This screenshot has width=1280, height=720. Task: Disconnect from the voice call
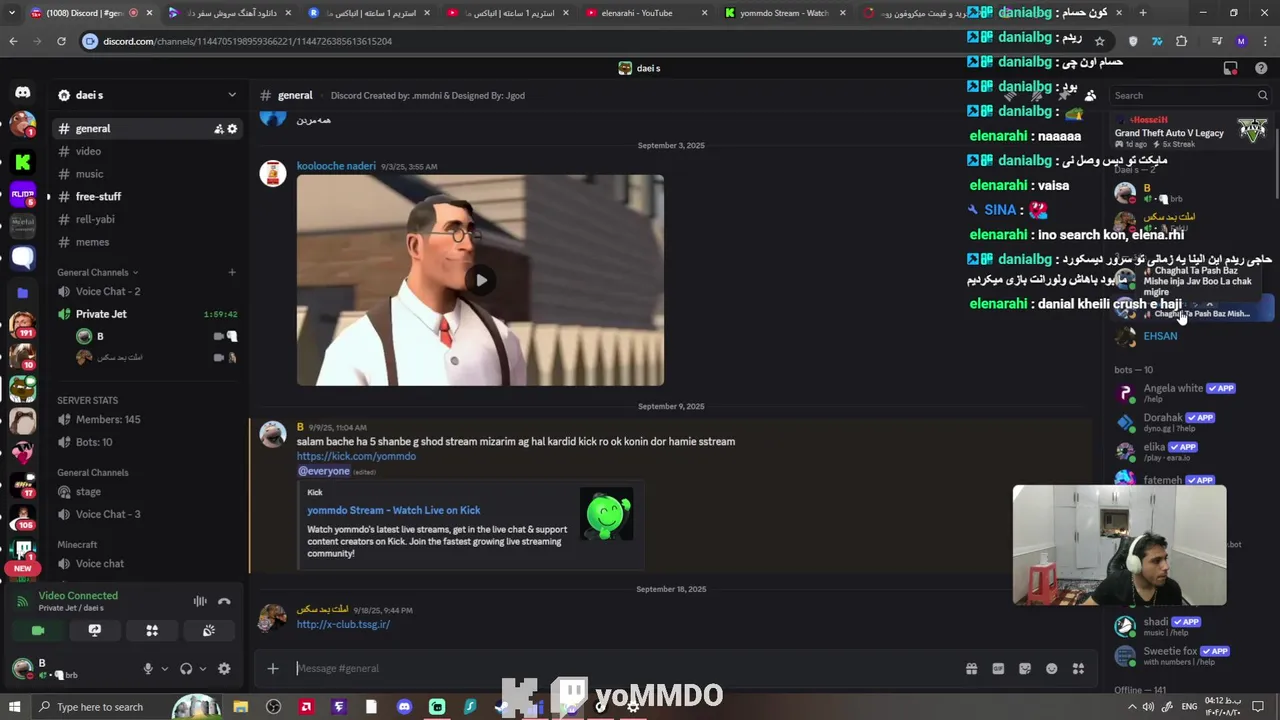click(x=224, y=601)
